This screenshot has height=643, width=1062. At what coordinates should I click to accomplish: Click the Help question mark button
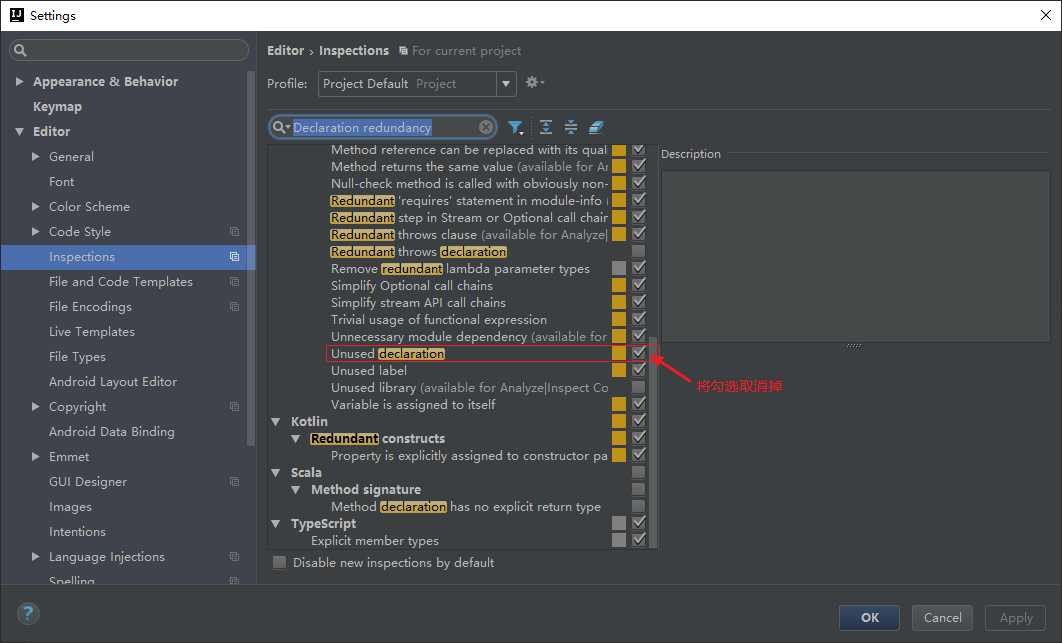tap(28, 615)
